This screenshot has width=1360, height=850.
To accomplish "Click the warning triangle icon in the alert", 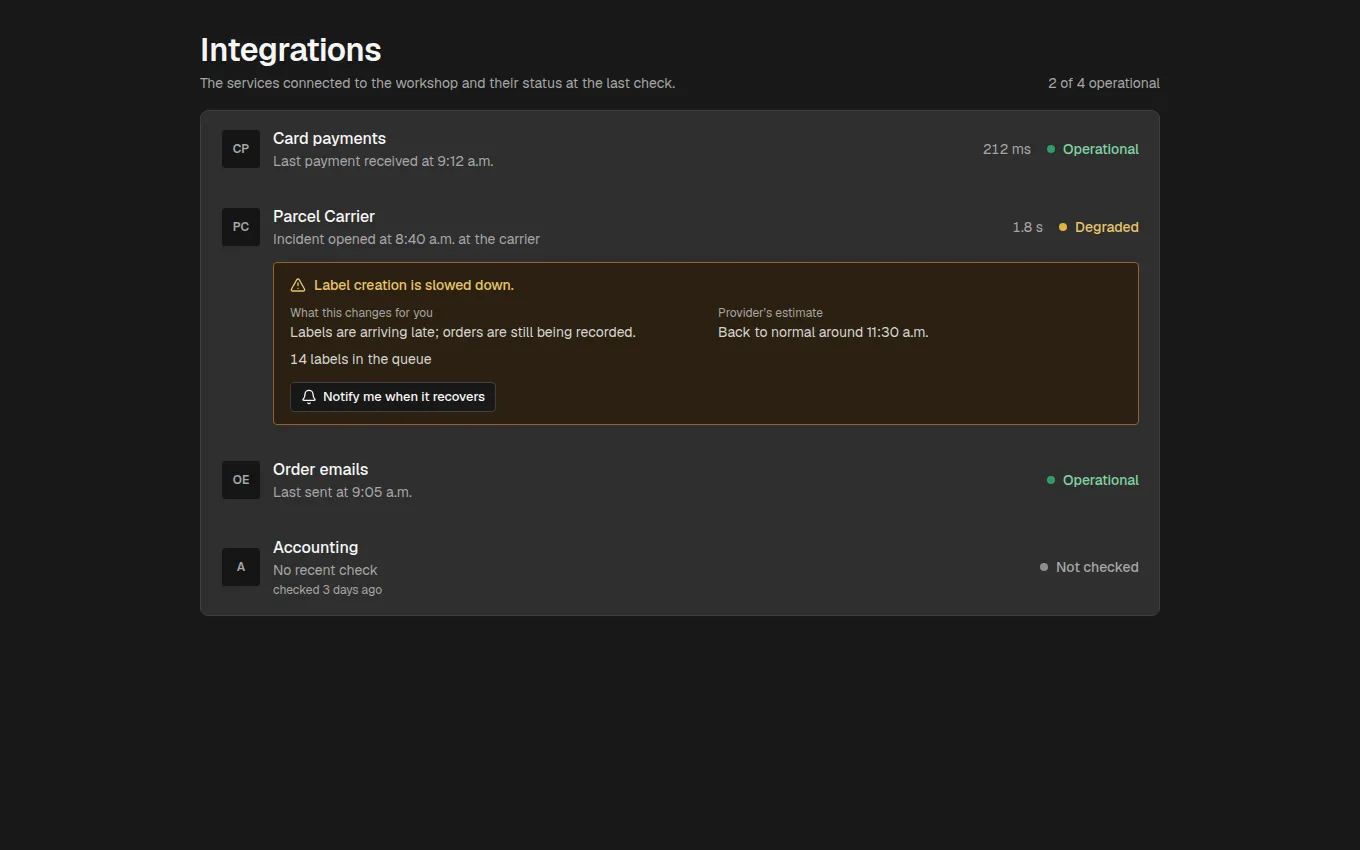I will tap(298, 285).
